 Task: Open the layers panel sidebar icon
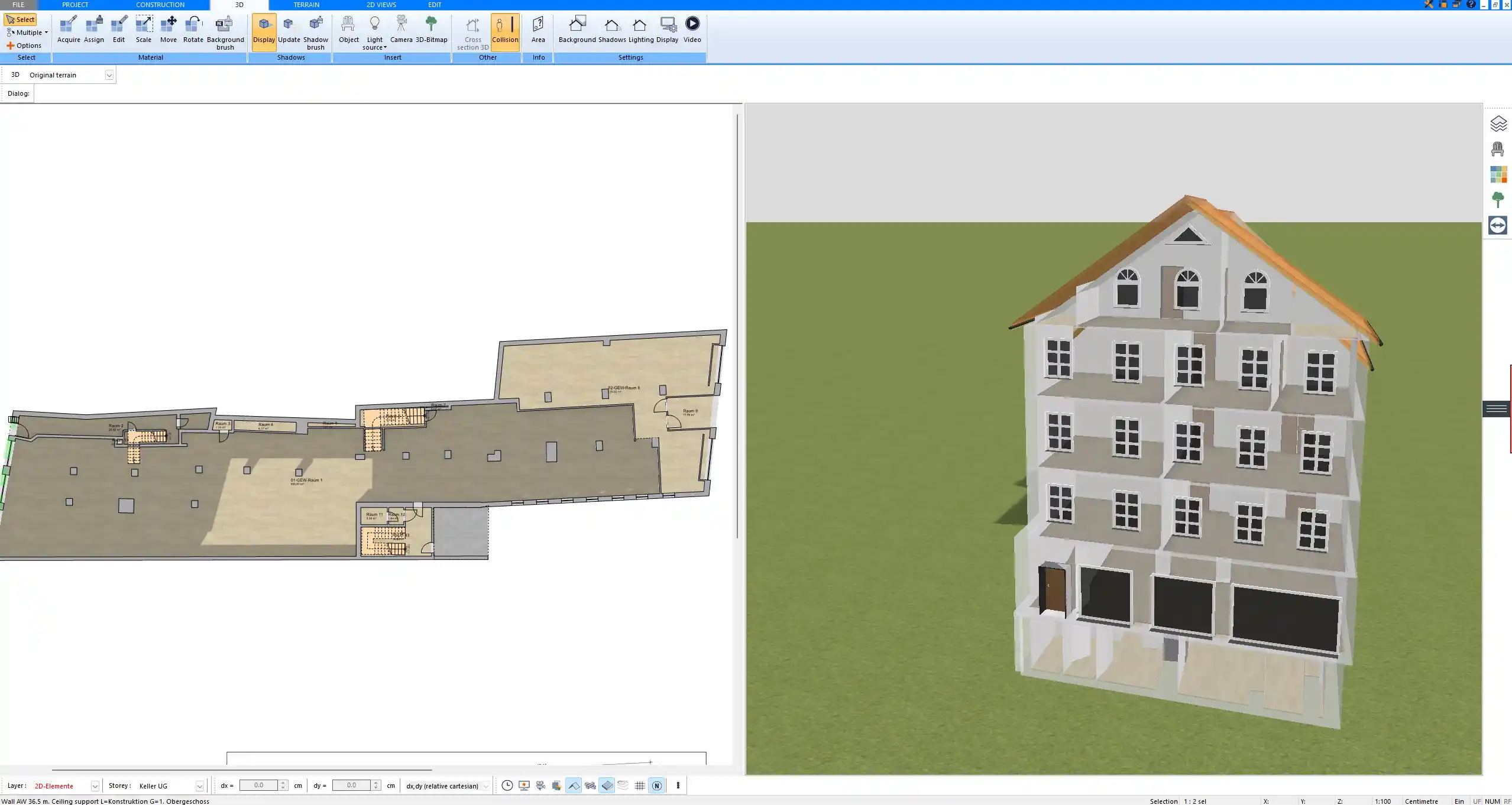[1498, 124]
